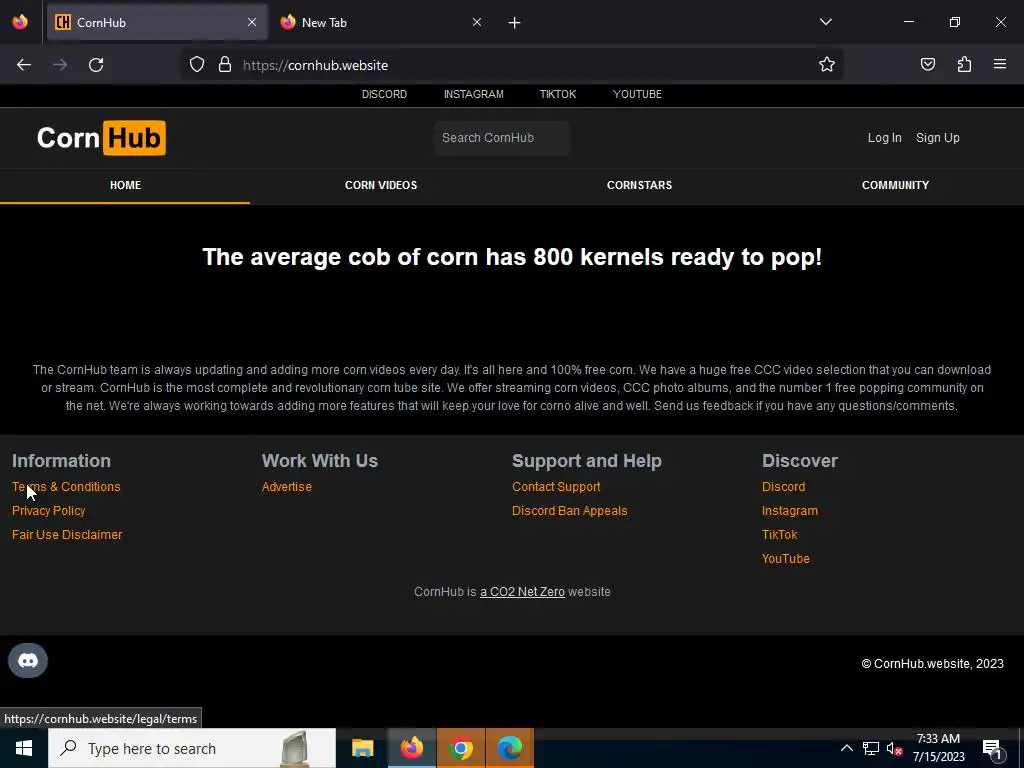Open the Fair Use Disclaimer link

pyautogui.click(x=67, y=535)
